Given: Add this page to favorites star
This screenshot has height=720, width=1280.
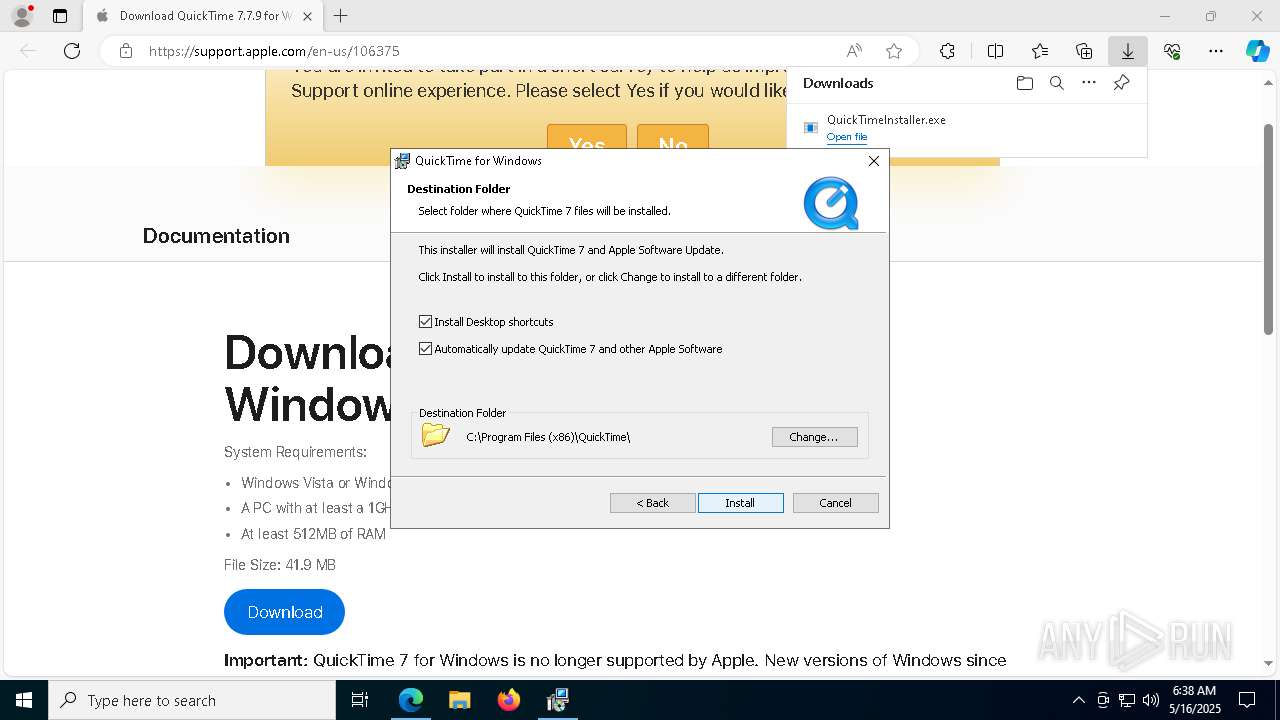Looking at the screenshot, I should pyautogui.click(x=894, y=51).
